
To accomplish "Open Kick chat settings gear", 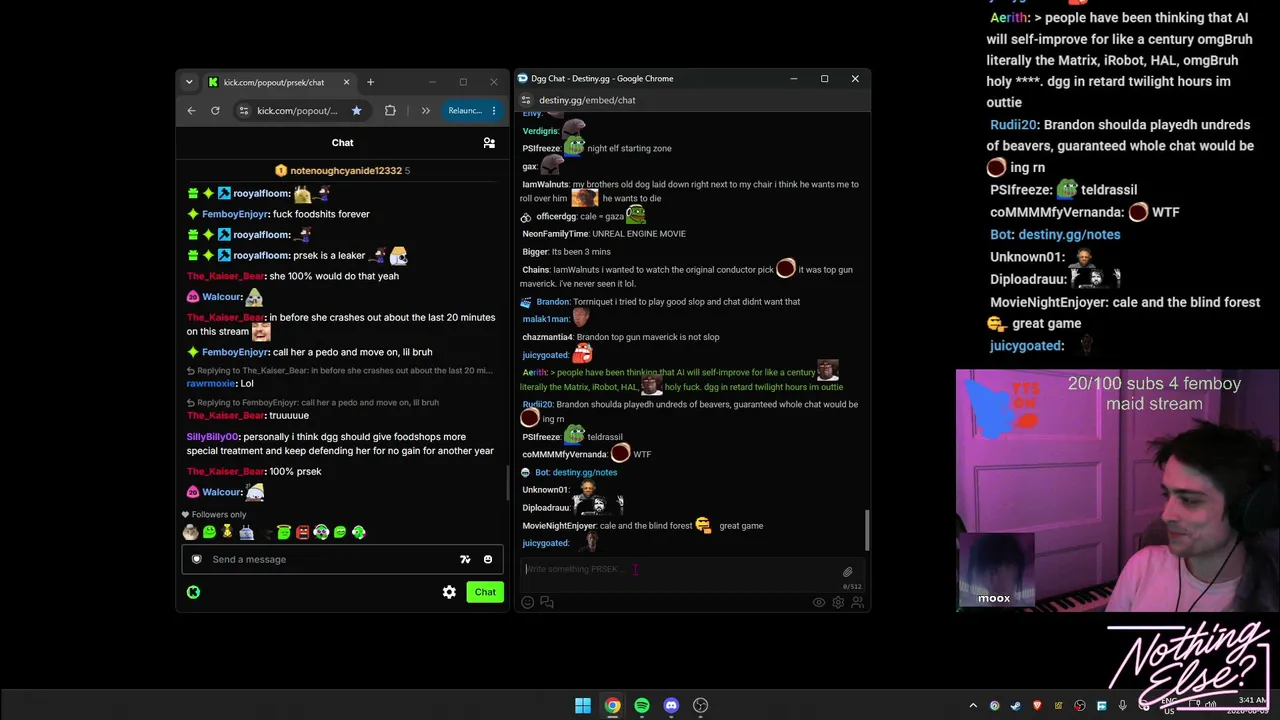I will point(449,592).
